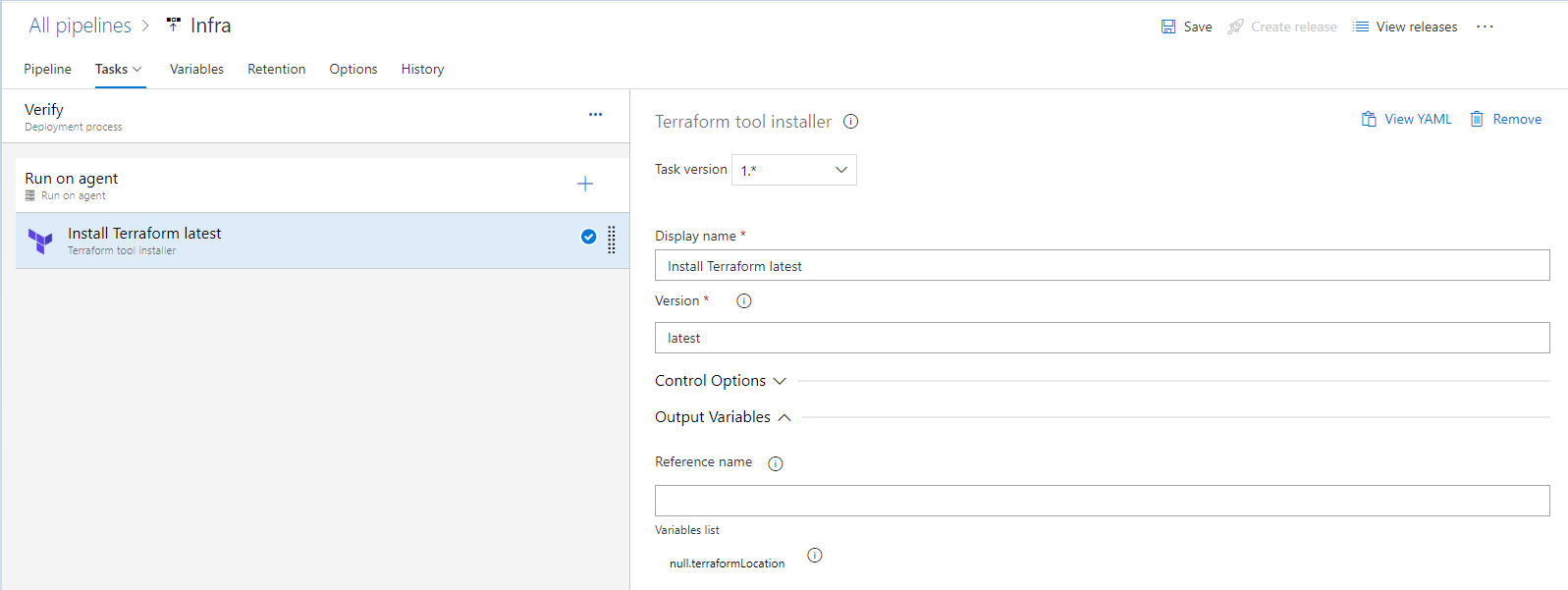Click into the Reference name field
Image resolution: width=1568 pixels, height=590 pixels.
[1103, 501]
